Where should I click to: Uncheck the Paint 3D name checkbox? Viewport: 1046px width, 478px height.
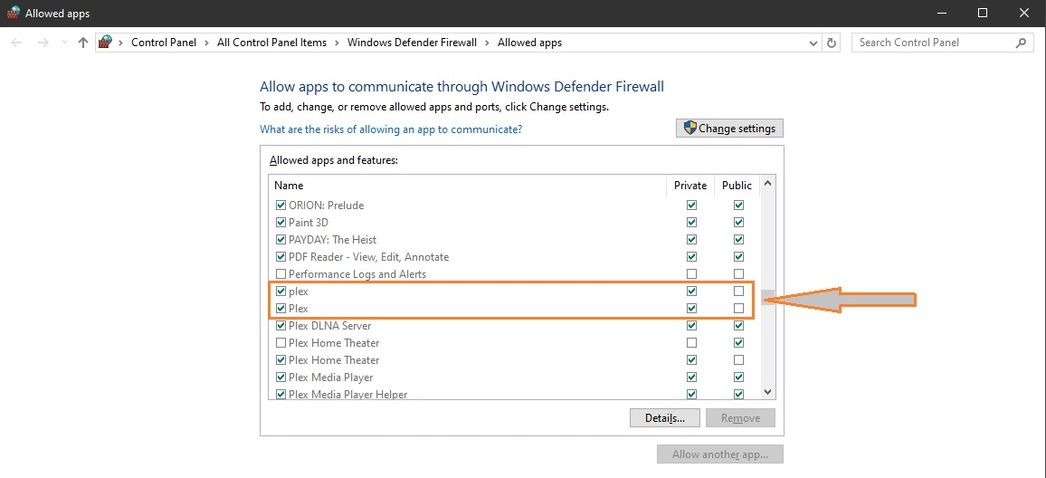tap(281, 222)
